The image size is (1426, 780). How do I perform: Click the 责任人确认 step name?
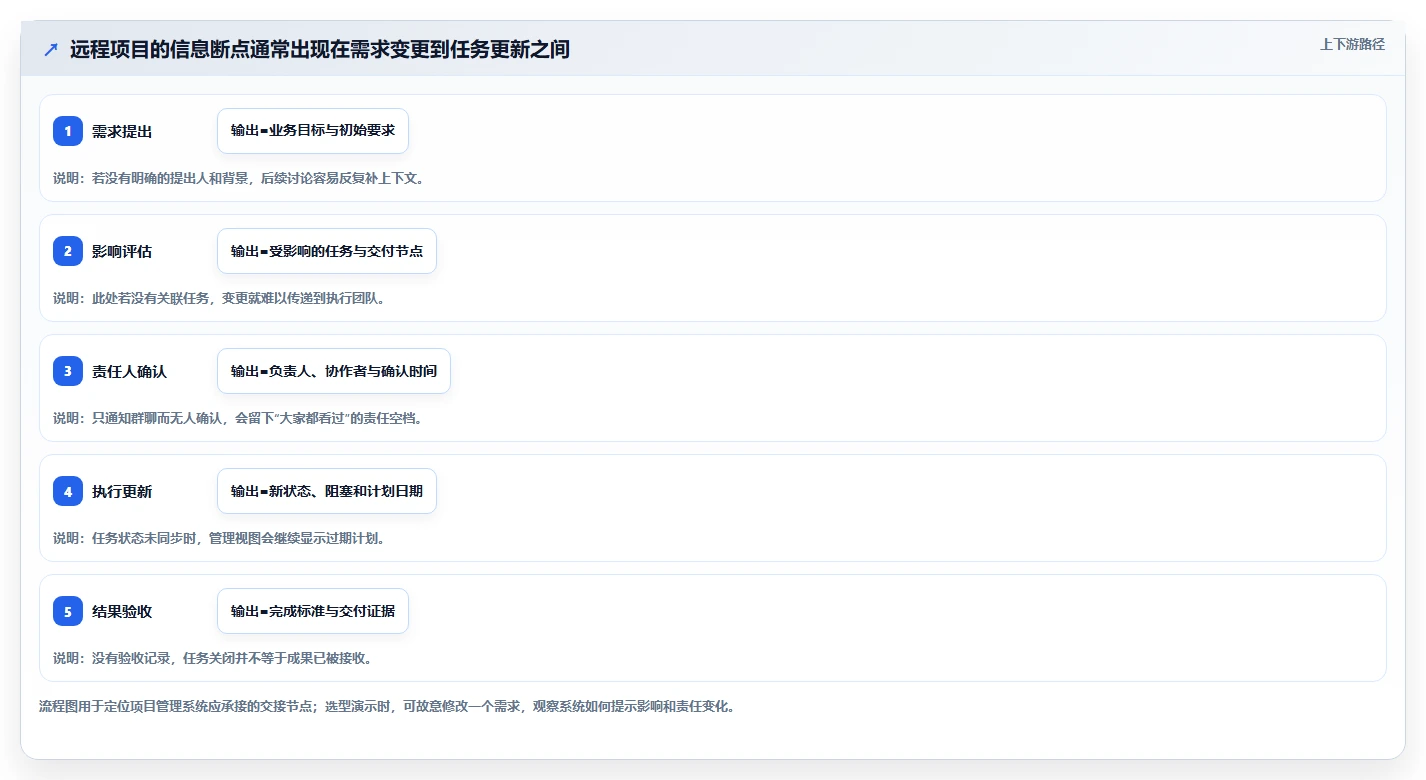[x=129, y=371]
